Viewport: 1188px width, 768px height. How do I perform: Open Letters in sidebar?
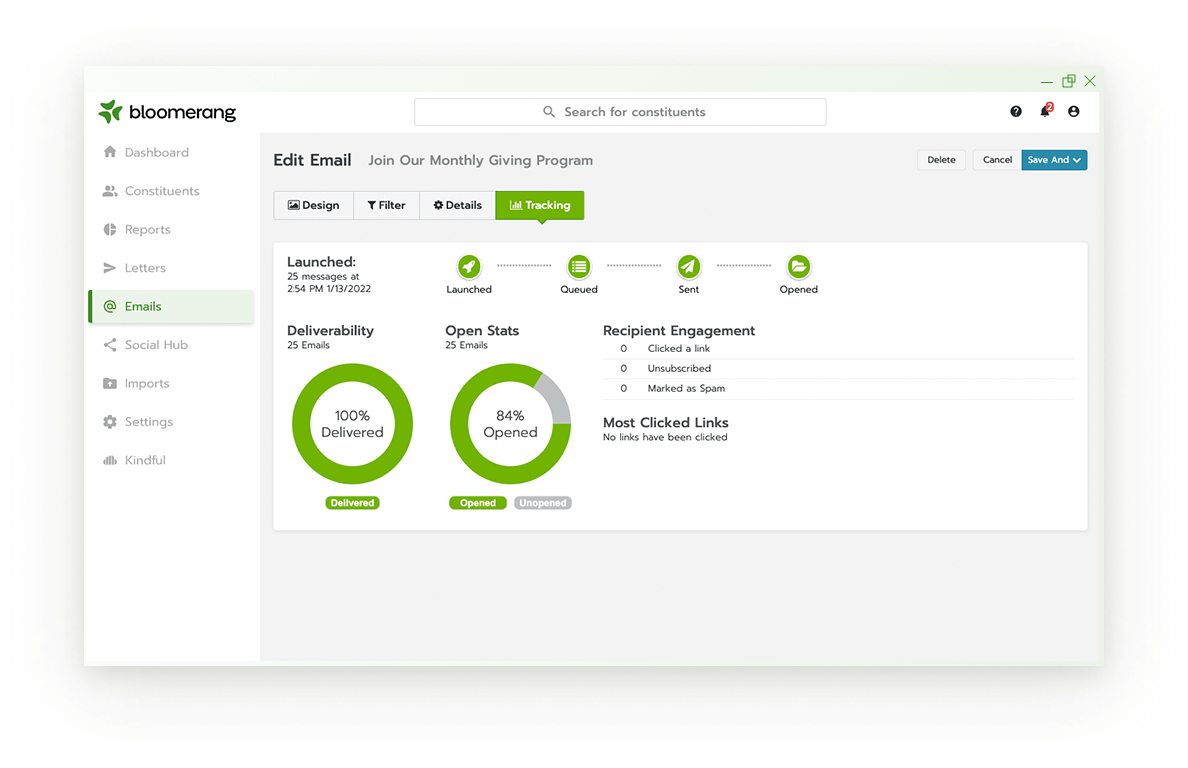point(171,267)
